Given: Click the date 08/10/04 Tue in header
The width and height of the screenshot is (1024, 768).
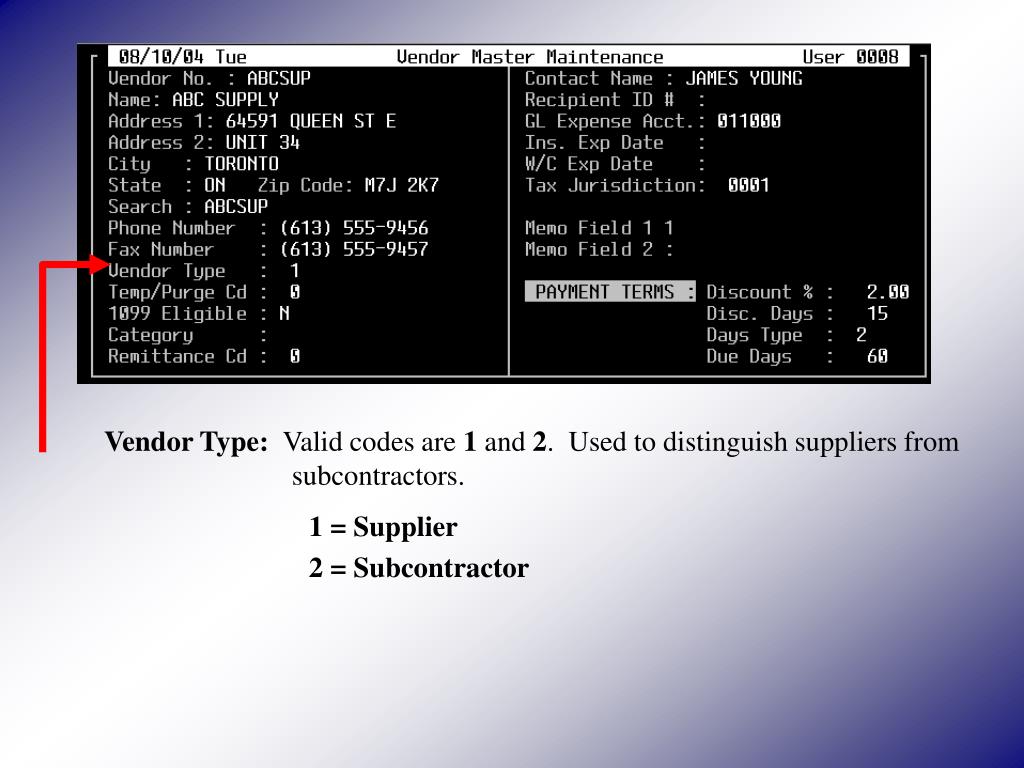Looking at the screenshot, I should click(x=182, y=57).
